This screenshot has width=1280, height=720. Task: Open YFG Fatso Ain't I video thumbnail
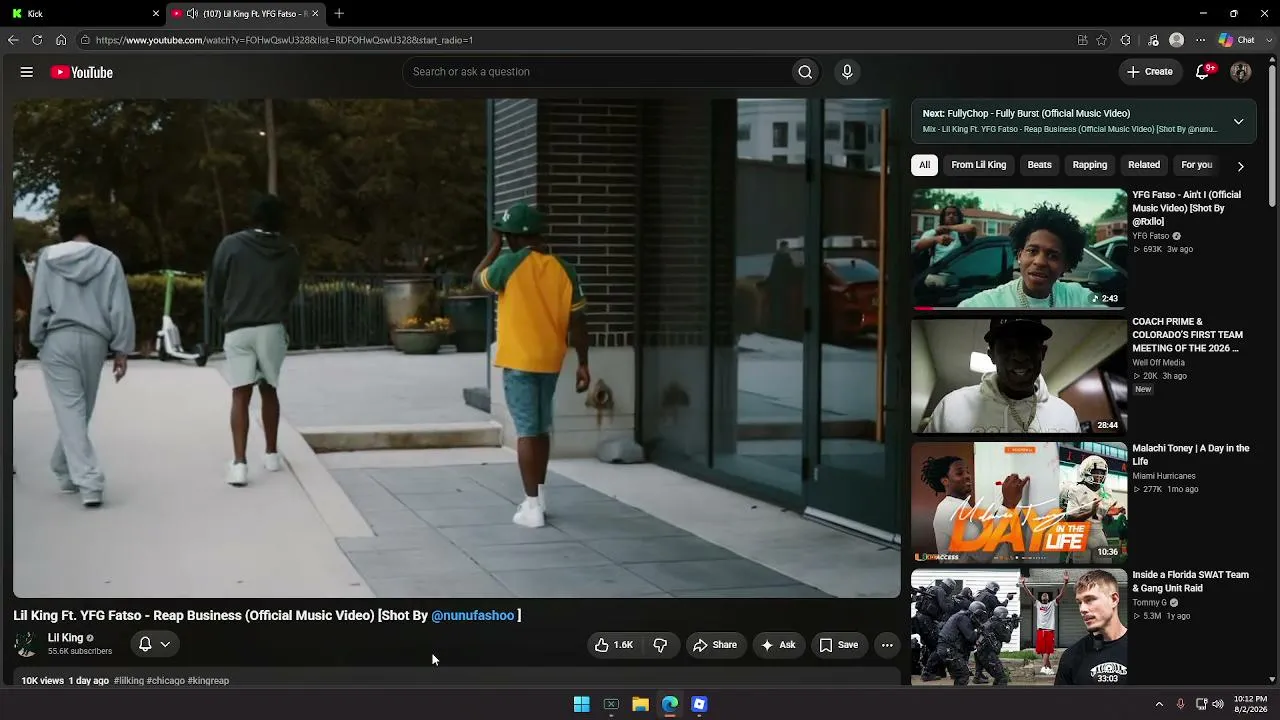(1019, 248)
